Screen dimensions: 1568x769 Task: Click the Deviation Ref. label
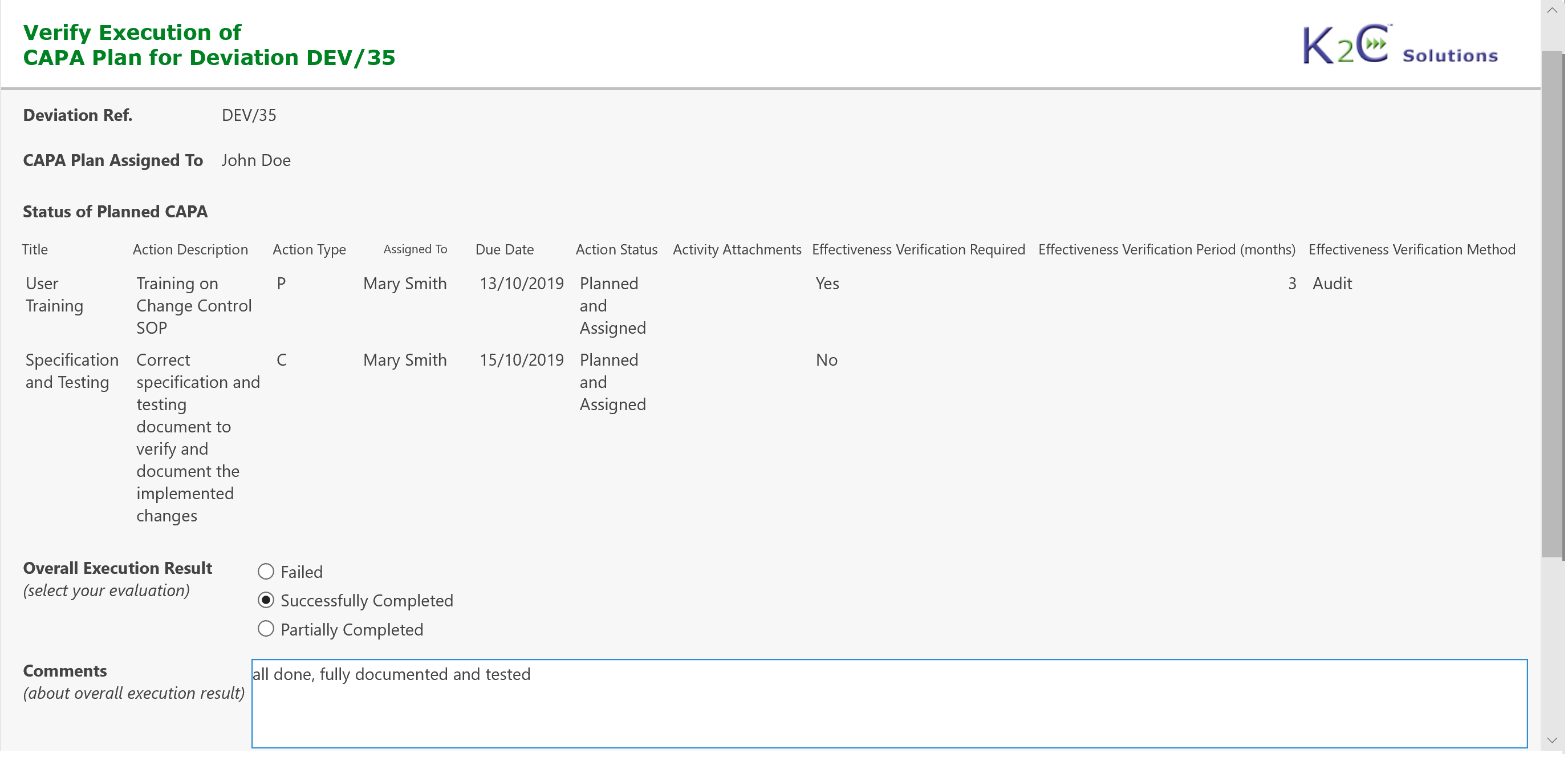pyautogui.click(x=78, y=115)
